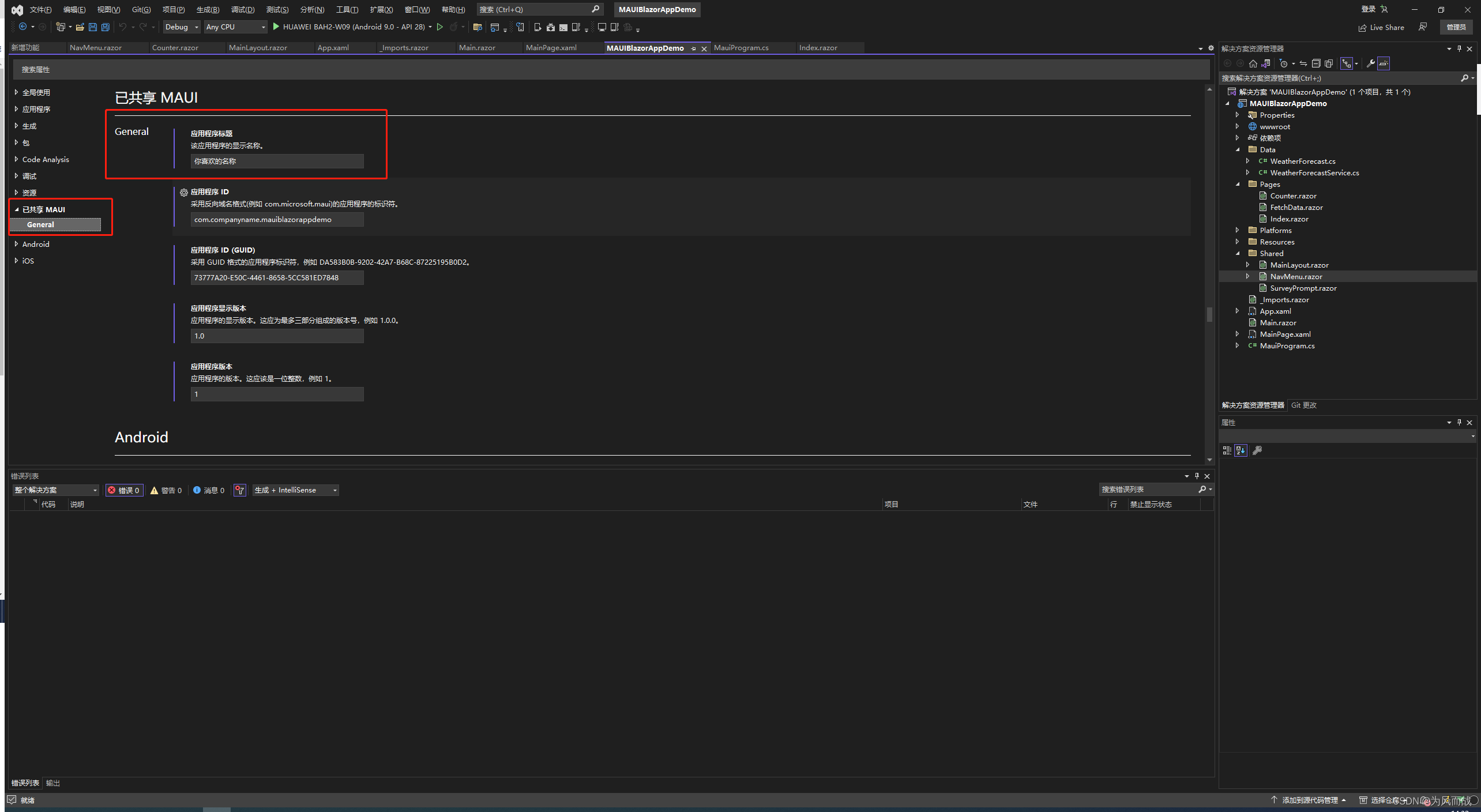Viewport: 1481px width, 812px height.
Task: Open Solution Explorer properties wrench icon
Action: point(1370,63)
